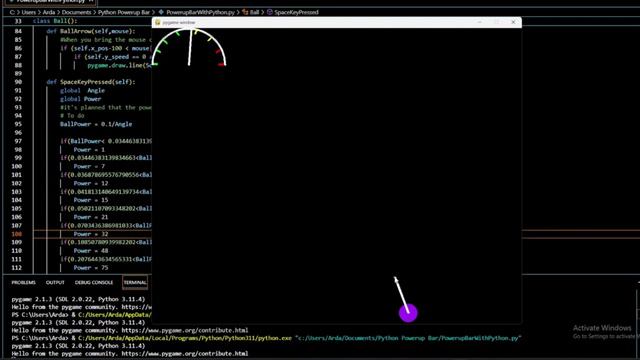
Task: Click the white aiming arrow above the ball
Action: [x=401, y=294]
